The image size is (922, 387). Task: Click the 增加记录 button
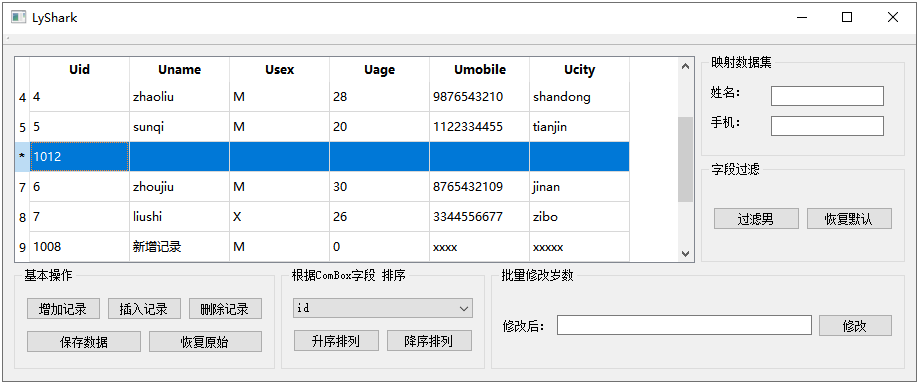click(x=64, y=309)
